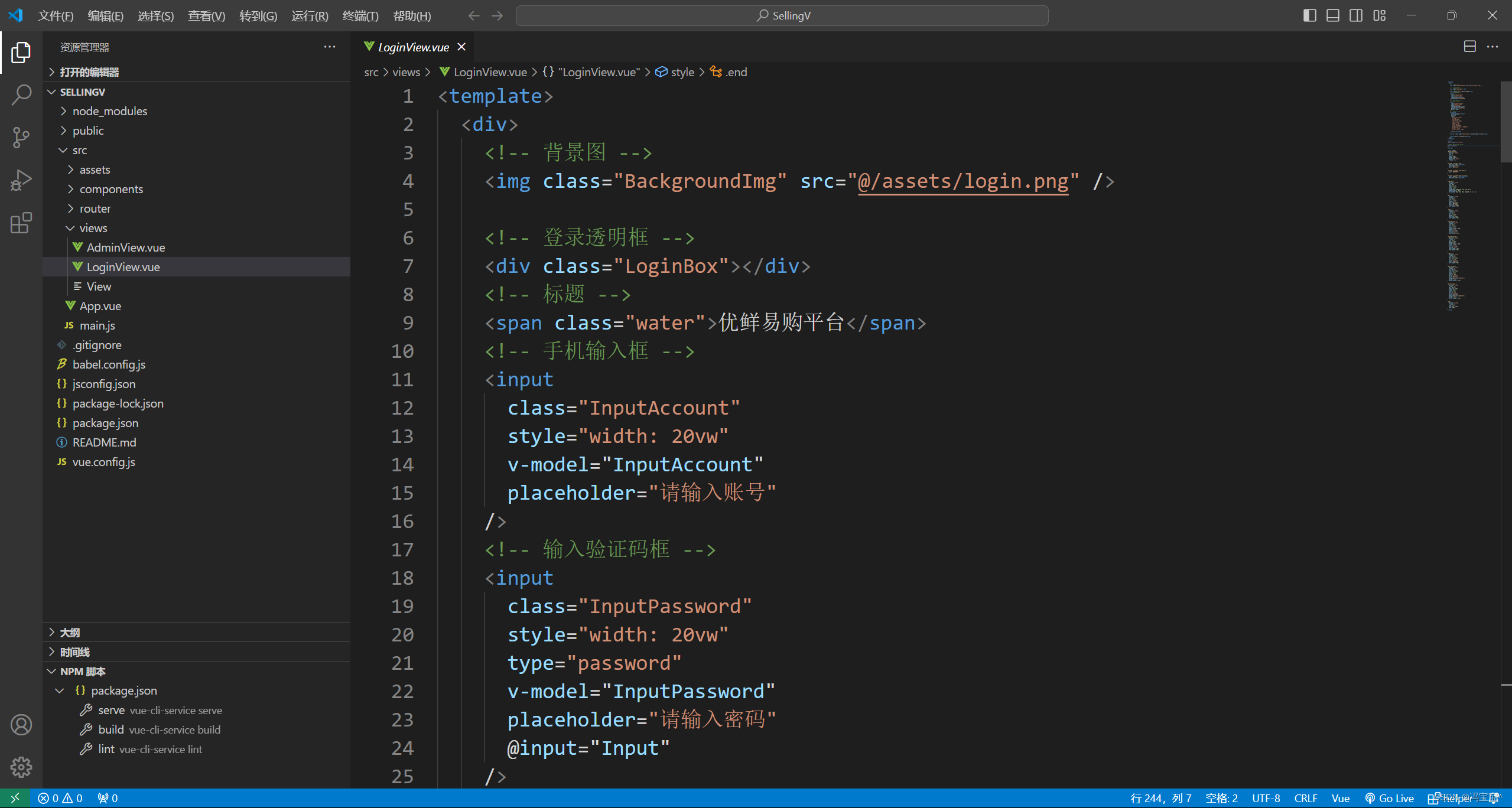The height and width of the screenshot is (808, 1512).
Task: Open the Manage gear settings icon
Action: click(21, 767)
